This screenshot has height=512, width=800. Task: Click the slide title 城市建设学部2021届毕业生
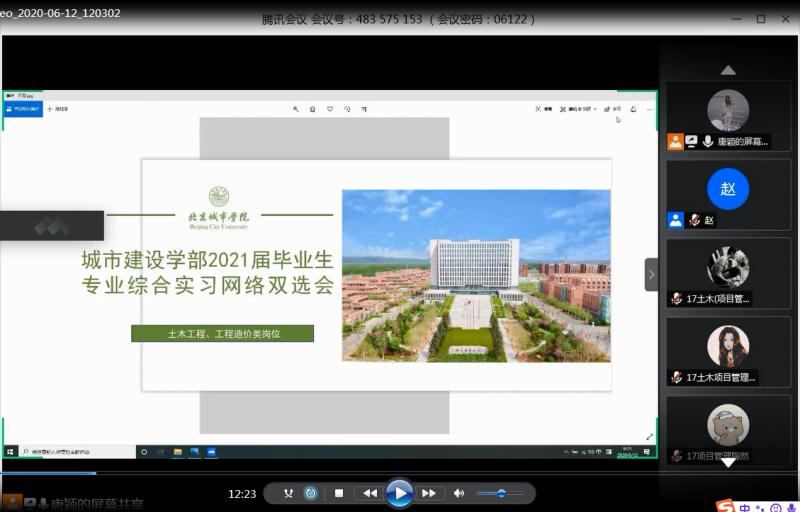207,260
